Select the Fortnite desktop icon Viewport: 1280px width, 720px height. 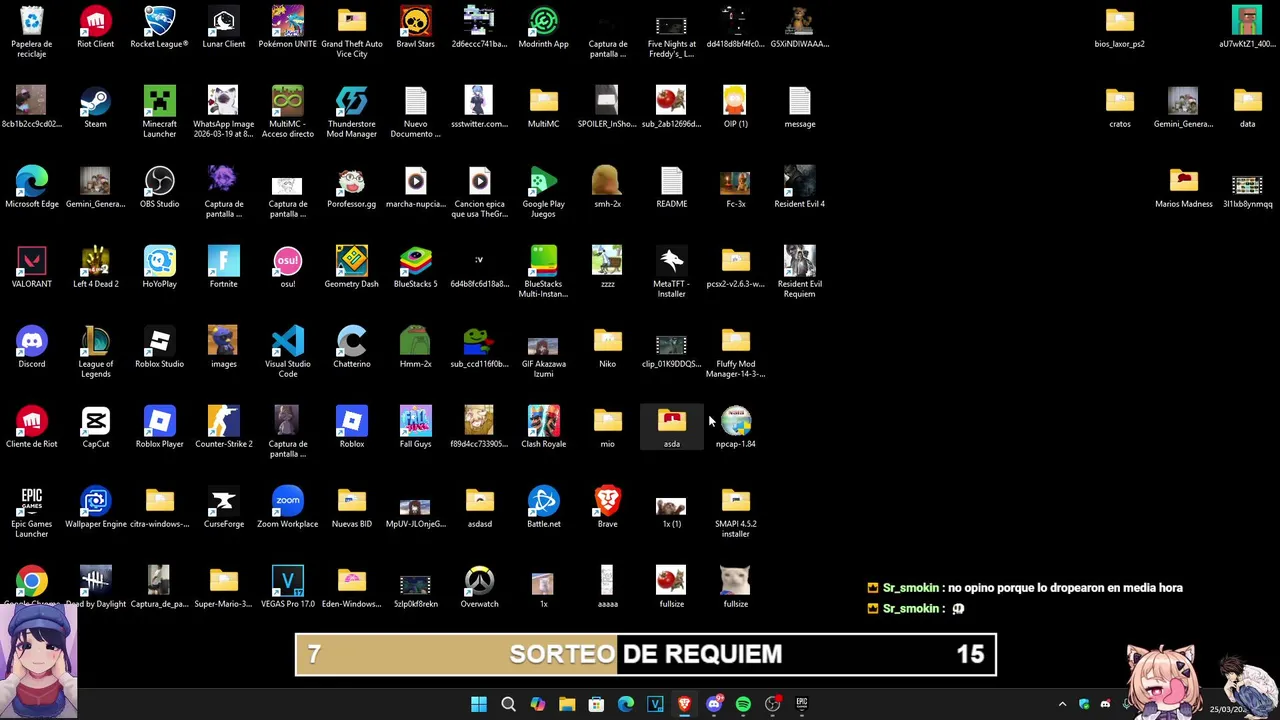click(224, 262)
